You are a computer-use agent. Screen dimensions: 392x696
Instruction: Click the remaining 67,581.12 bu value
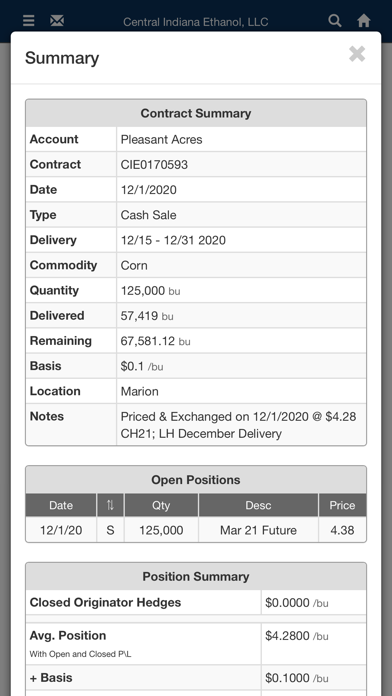click(x=155, y=341)
